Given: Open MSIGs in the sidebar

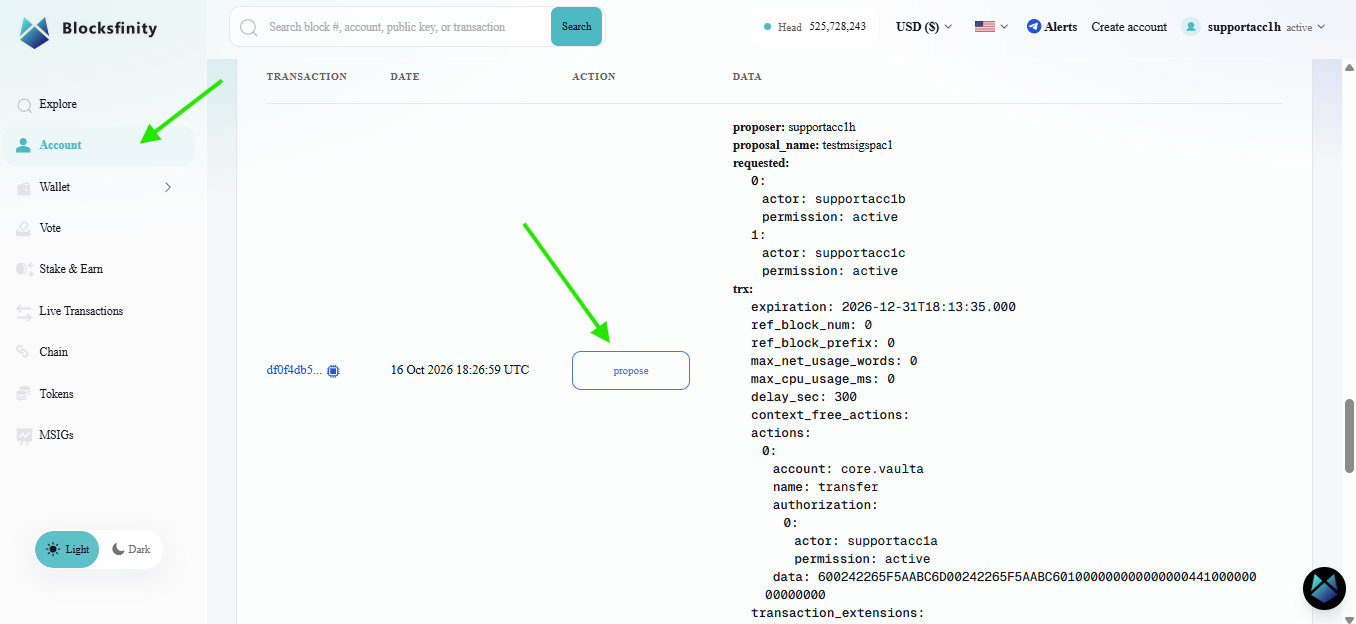Looking at the screenshot, I should pos(56,435).
